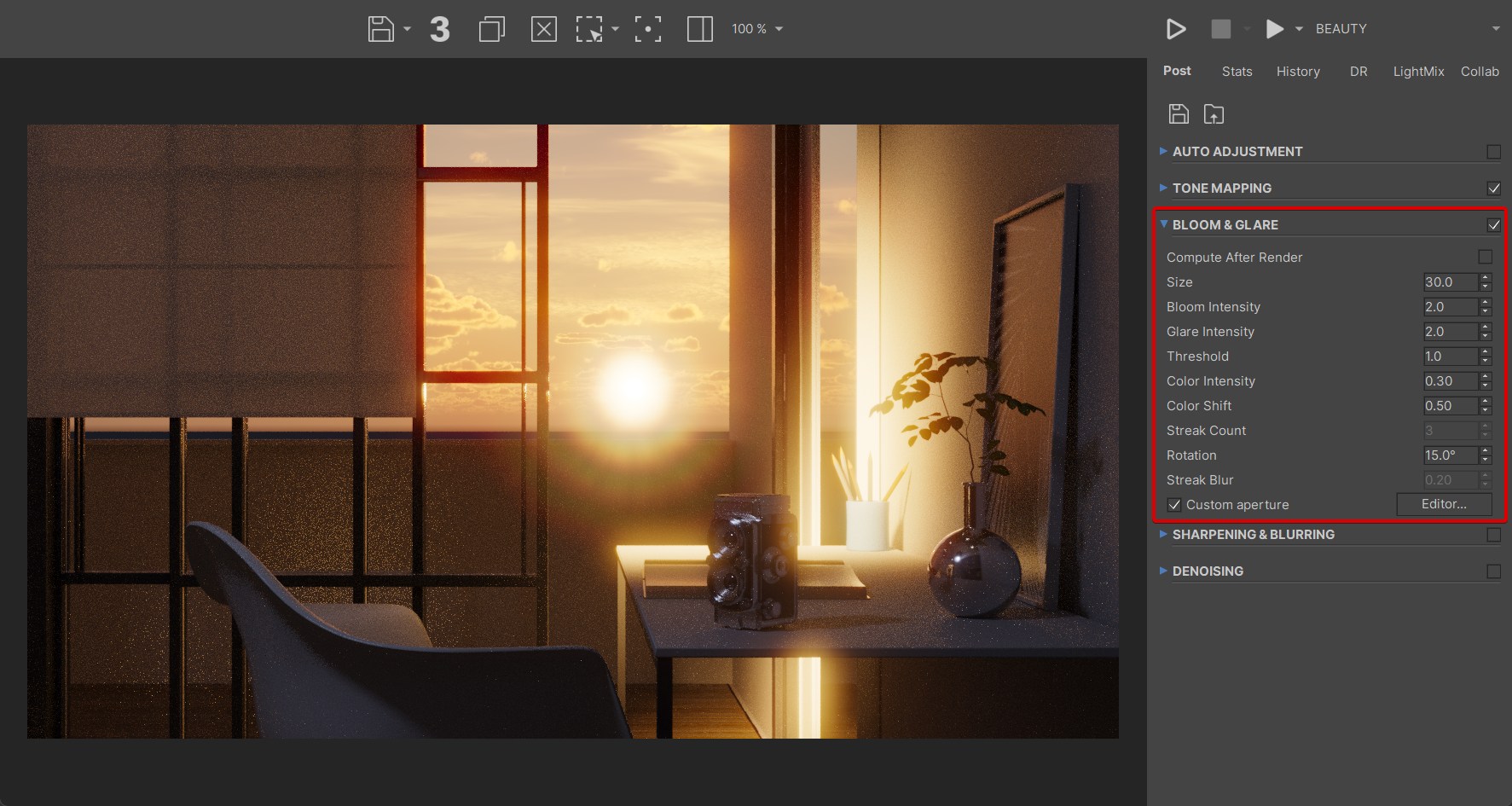This screenshot has width=1512, height=806.
Task: Click the copy to clipboard icon
Action: coord(491,29)
